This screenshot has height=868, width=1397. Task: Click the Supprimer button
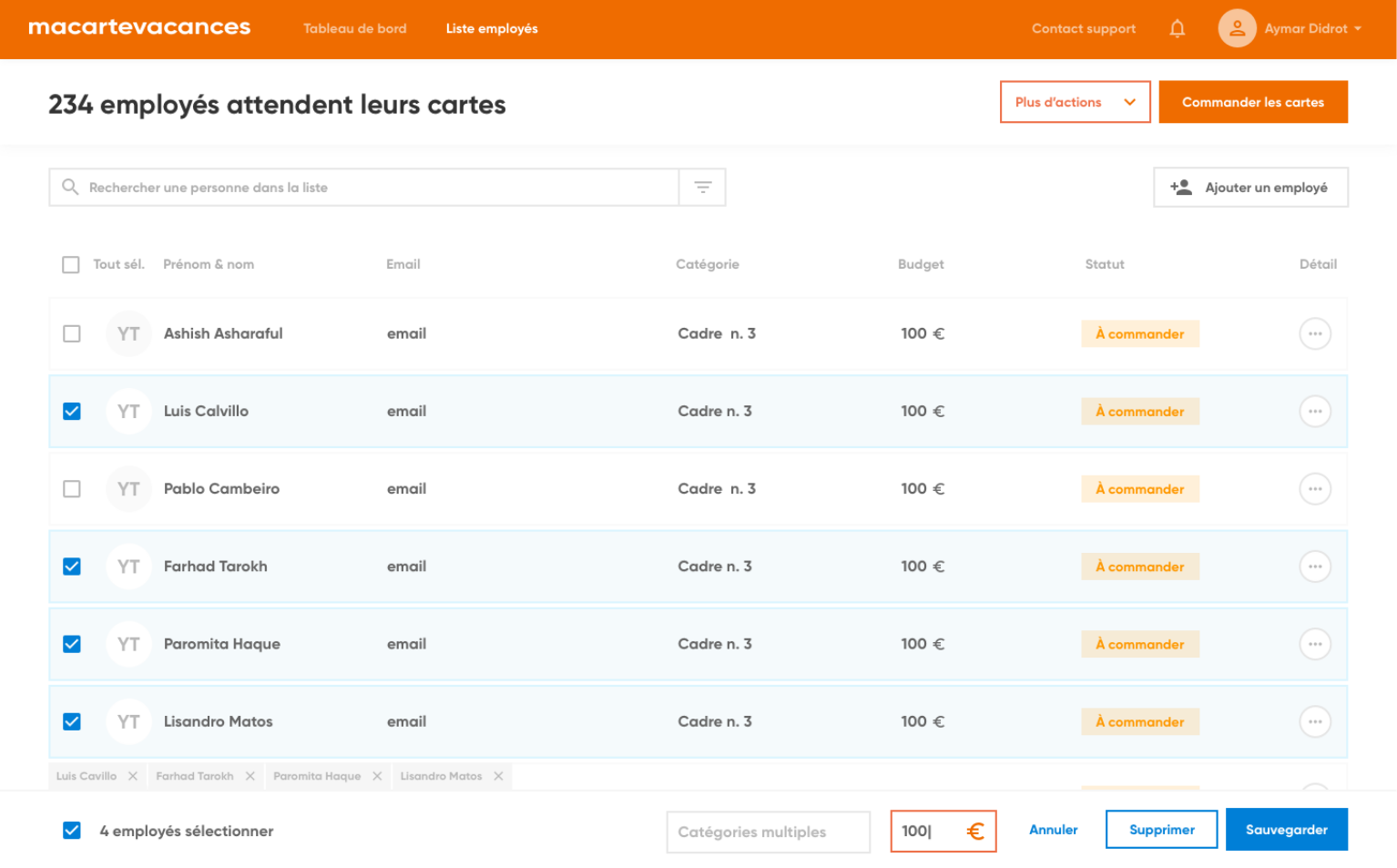(1161, 830)
